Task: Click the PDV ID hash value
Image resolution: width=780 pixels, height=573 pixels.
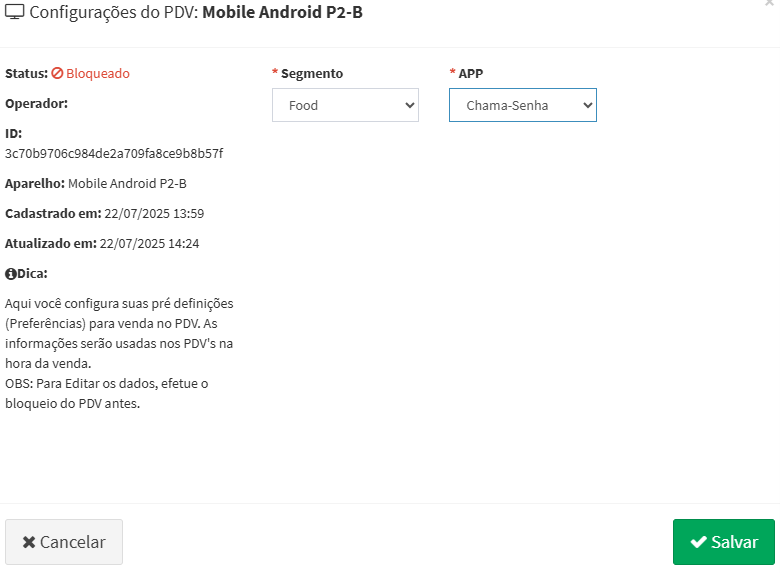Action: pyautogui.click(x=114, y=153)
